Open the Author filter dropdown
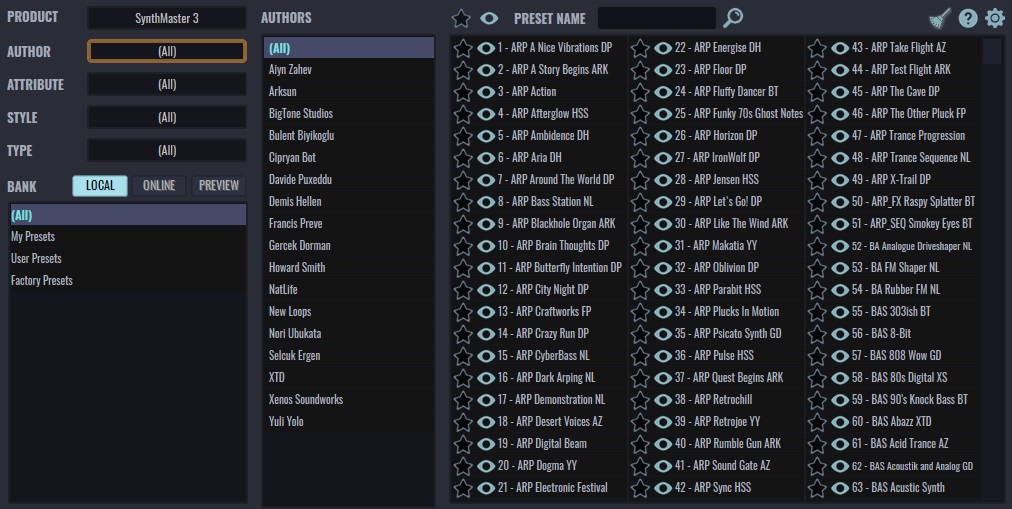The width and height of the screenshot is (1012, 509). (x=167, y=51)
